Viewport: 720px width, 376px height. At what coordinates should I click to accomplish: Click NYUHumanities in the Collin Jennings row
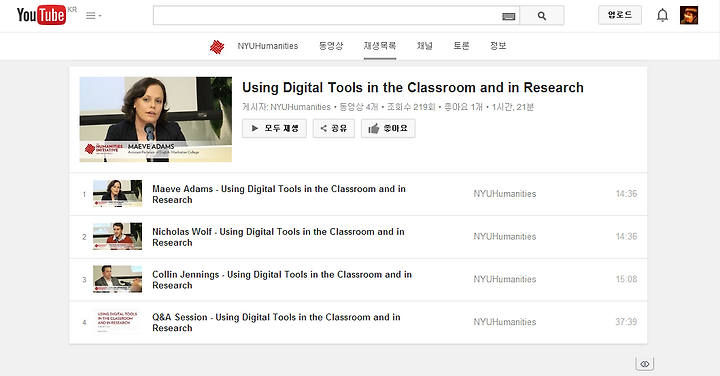pos(505,279)
